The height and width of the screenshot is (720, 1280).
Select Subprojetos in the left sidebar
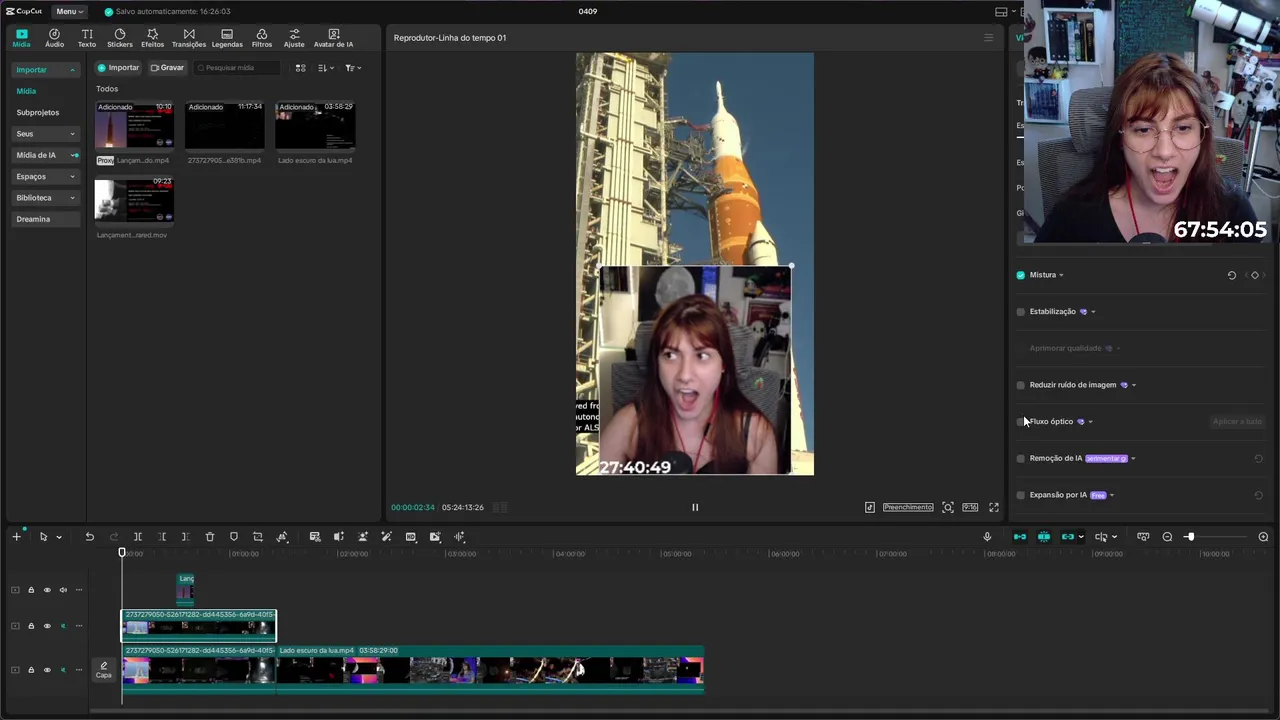coord(38,113)
